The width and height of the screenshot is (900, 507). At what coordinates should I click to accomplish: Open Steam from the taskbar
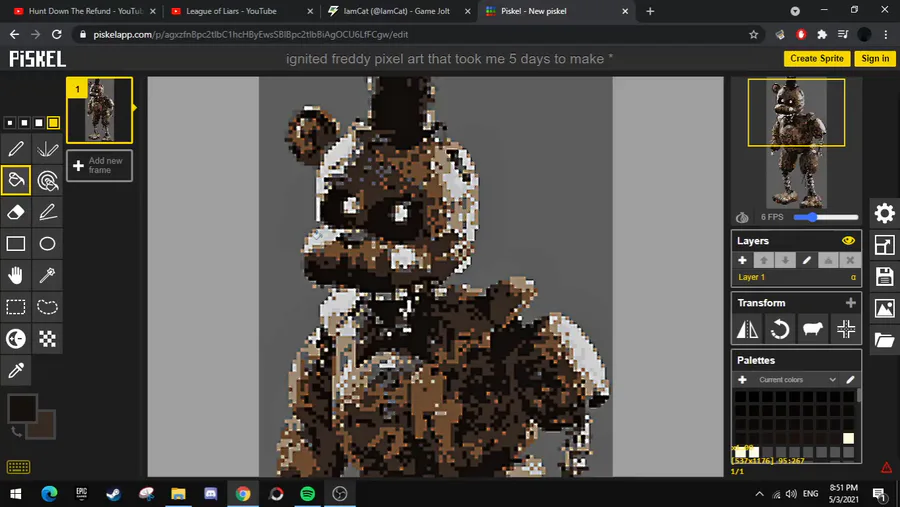(113, 494)
